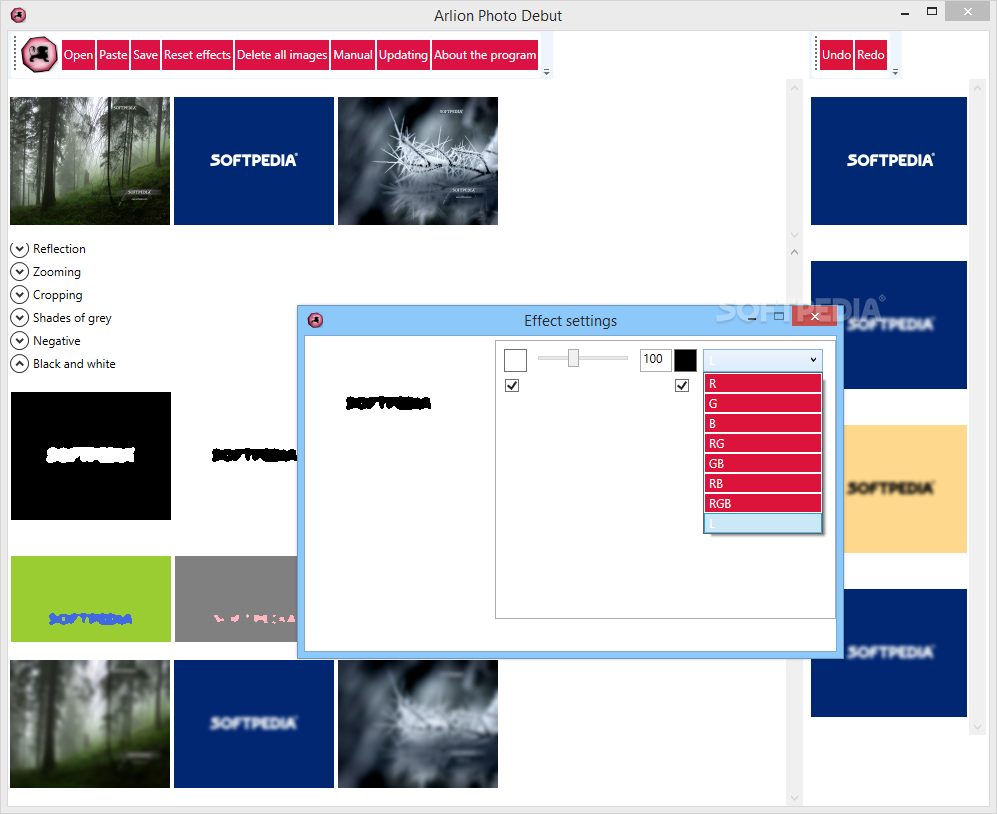Click the Updating button
Screen dimensions: 997x814
(x=403, y=55)
